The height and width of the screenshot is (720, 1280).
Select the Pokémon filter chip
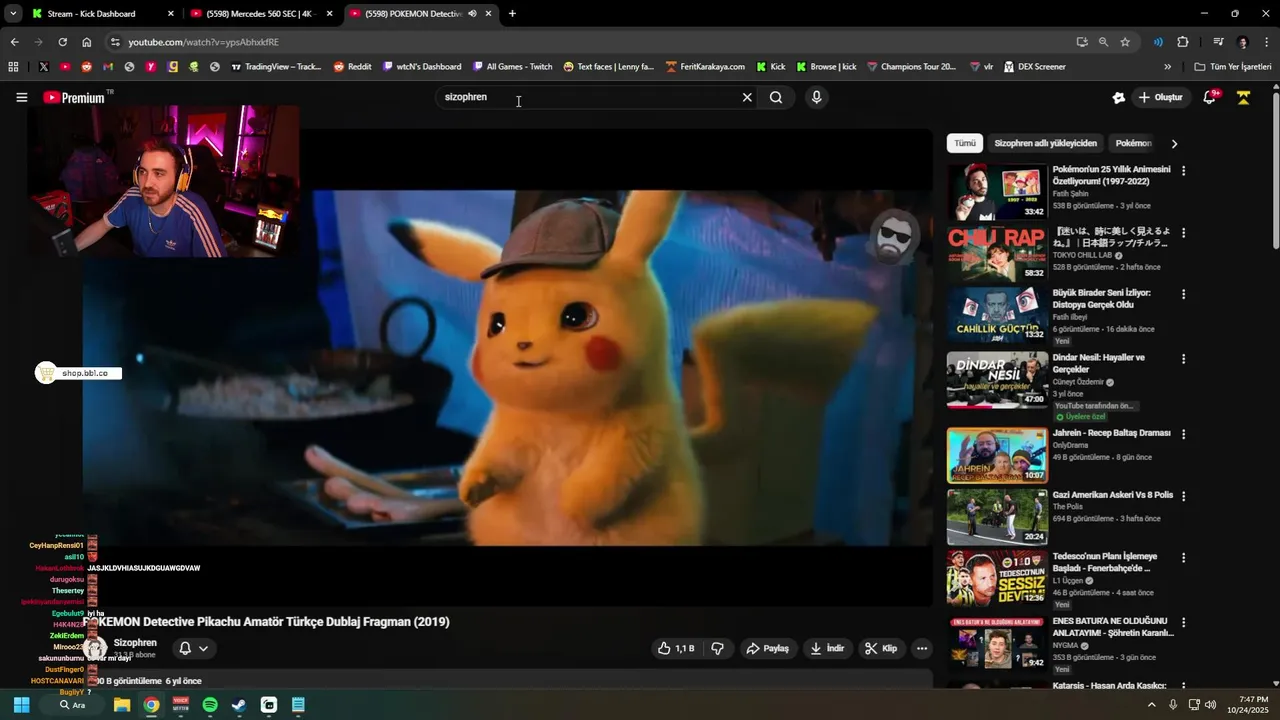(x=1133, y=143)
